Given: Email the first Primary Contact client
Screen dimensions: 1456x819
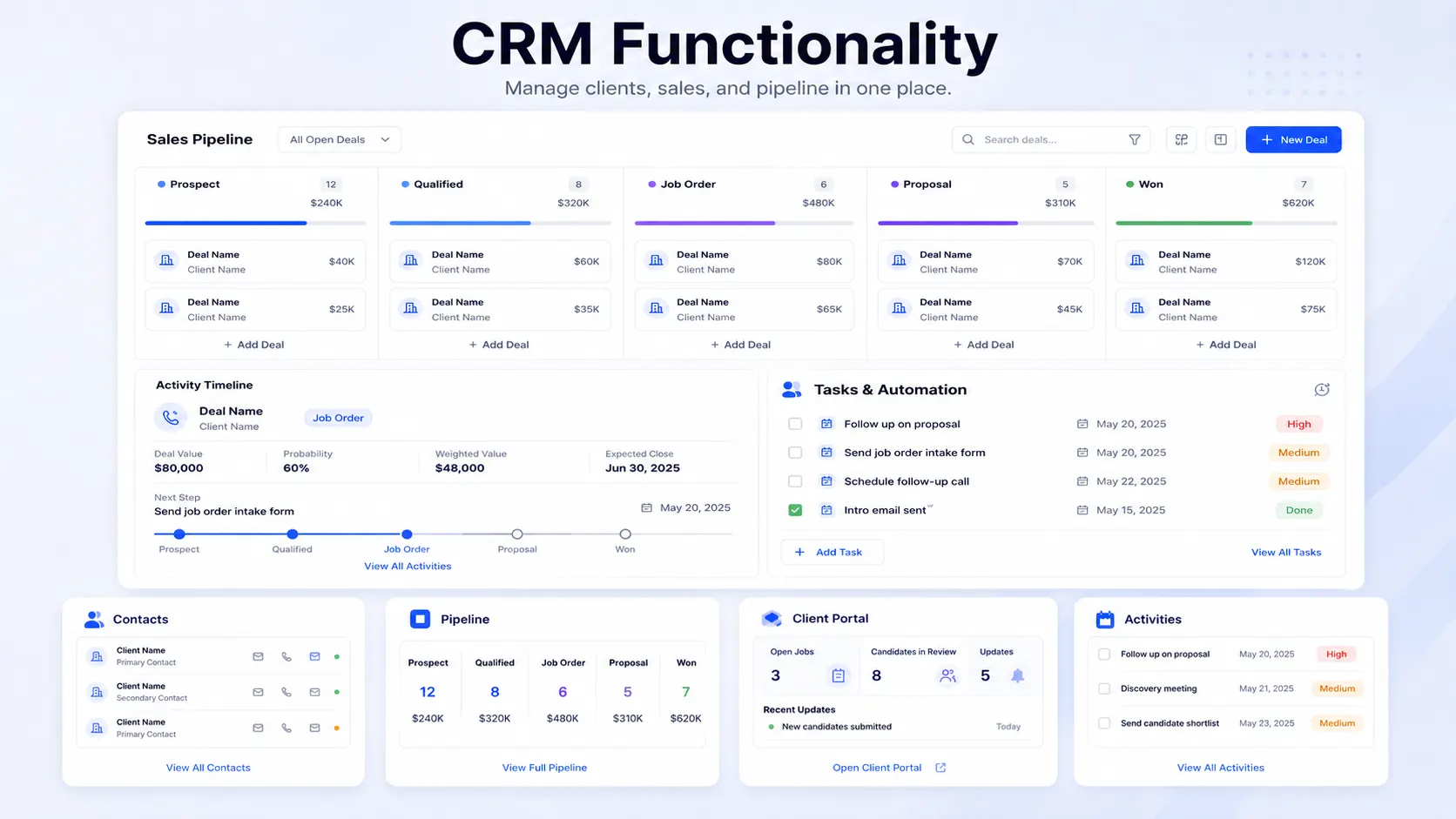Looking at the screenshot, I should pyautogui.click(x=258, y=656).
